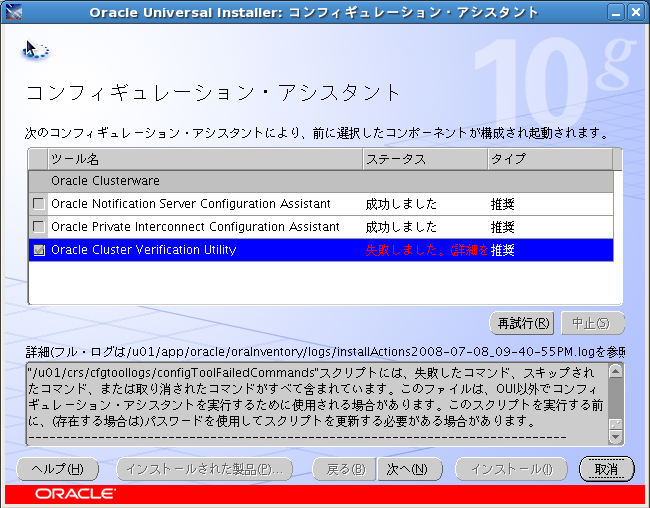650x508 pixels.
Task: Click the インストール(I) install button
Action: click(x=511, y=469)
